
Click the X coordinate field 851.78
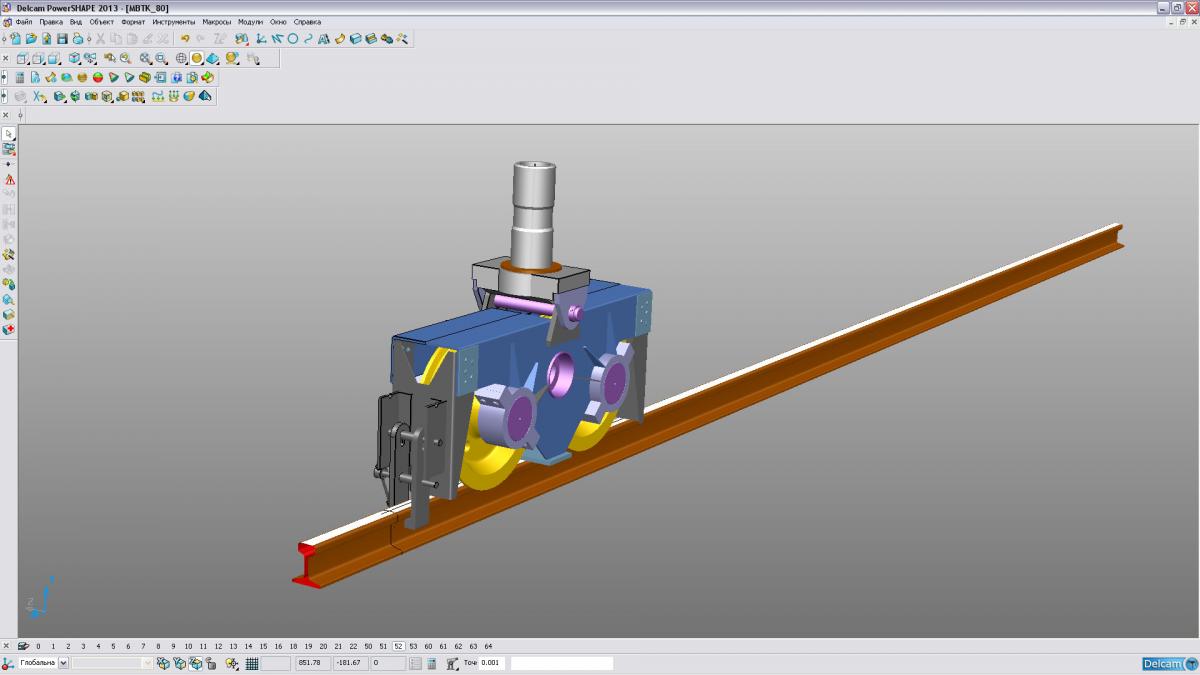pos(311,663)
